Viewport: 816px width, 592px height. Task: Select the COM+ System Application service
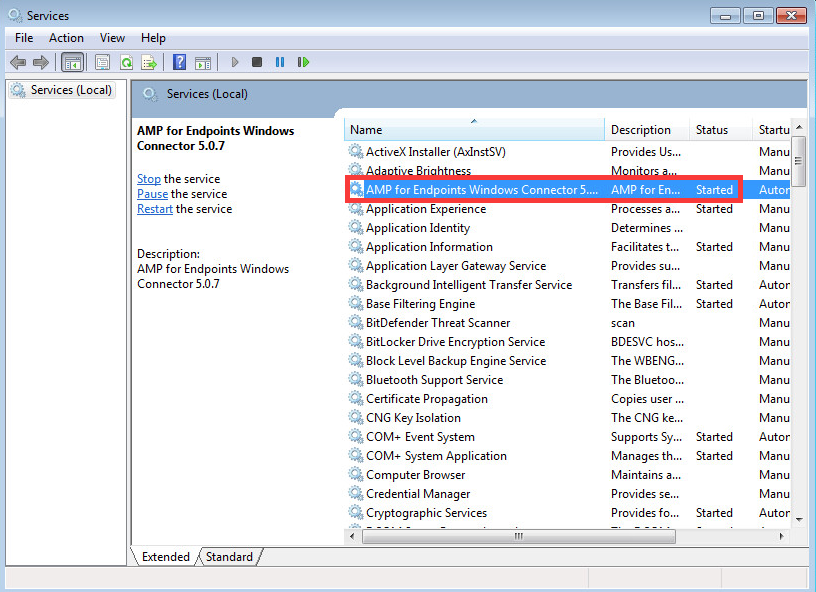[x=436, y=456]
